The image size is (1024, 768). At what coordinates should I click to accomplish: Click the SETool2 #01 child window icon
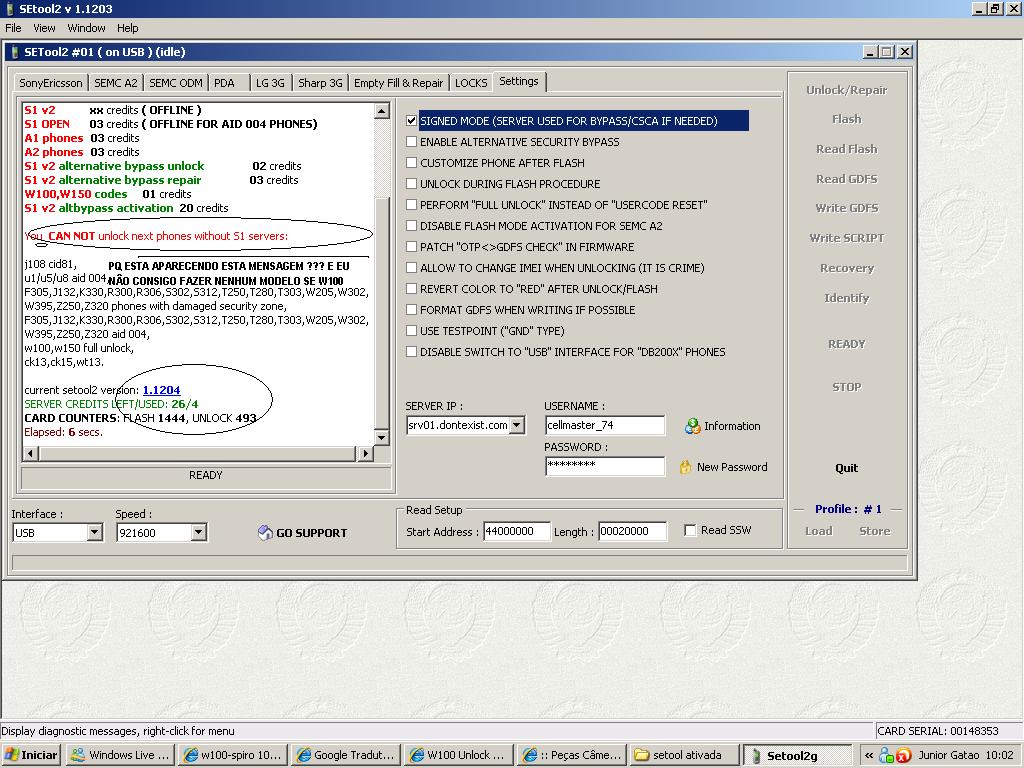point(15,52)
